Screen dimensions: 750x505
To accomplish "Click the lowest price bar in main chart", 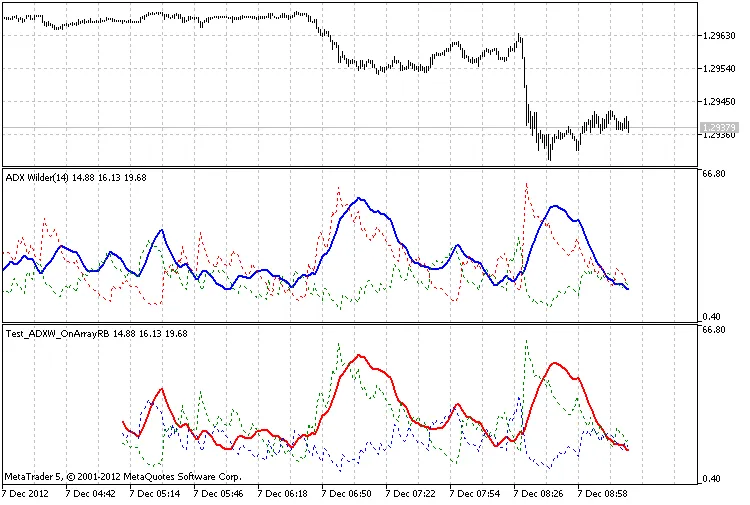I will tap(549, 155).
